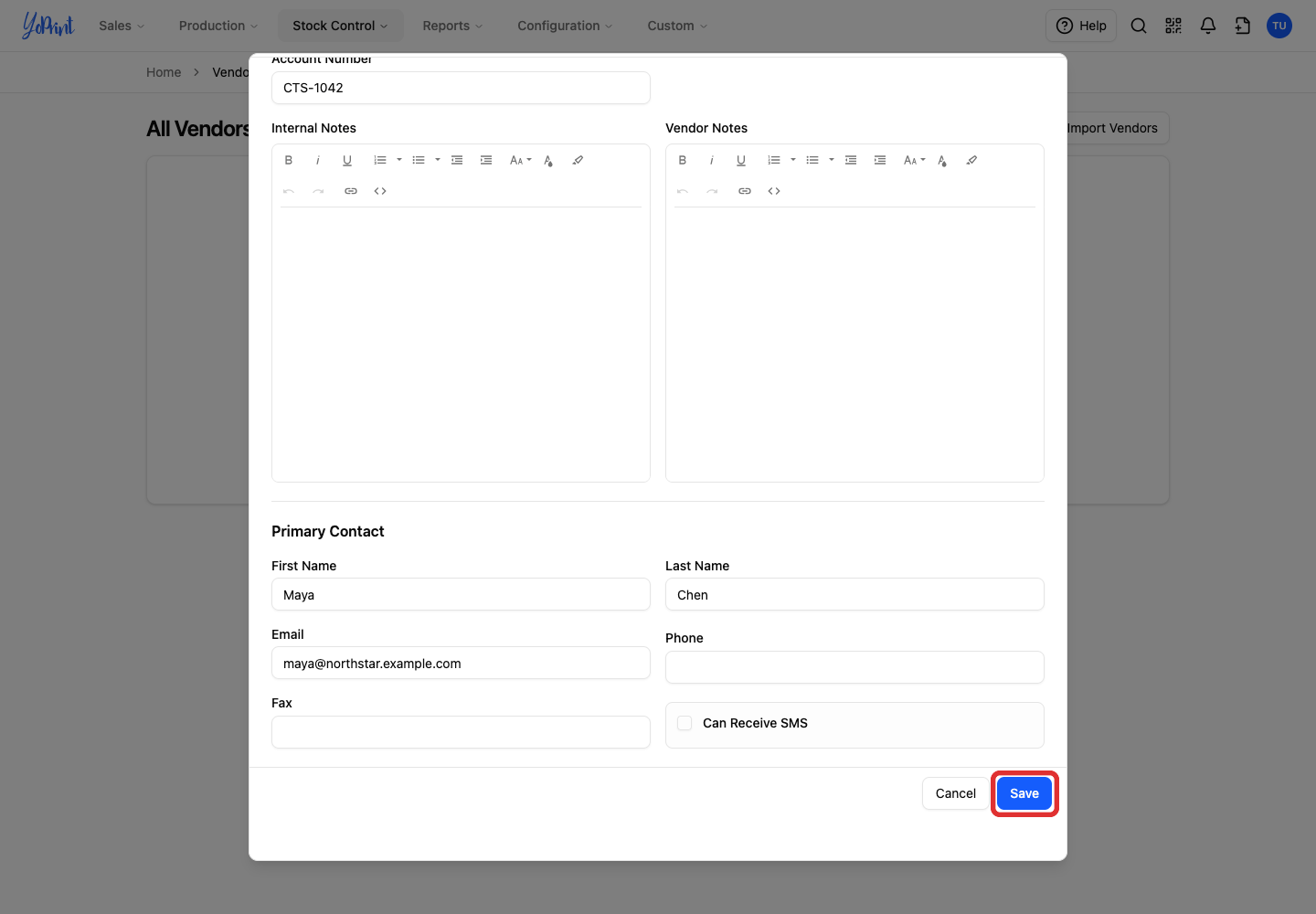Open font size dropdown in Vendor Notes
Image resolution: width=1316 pixels, height=914 pixels.
coord(915,160)
